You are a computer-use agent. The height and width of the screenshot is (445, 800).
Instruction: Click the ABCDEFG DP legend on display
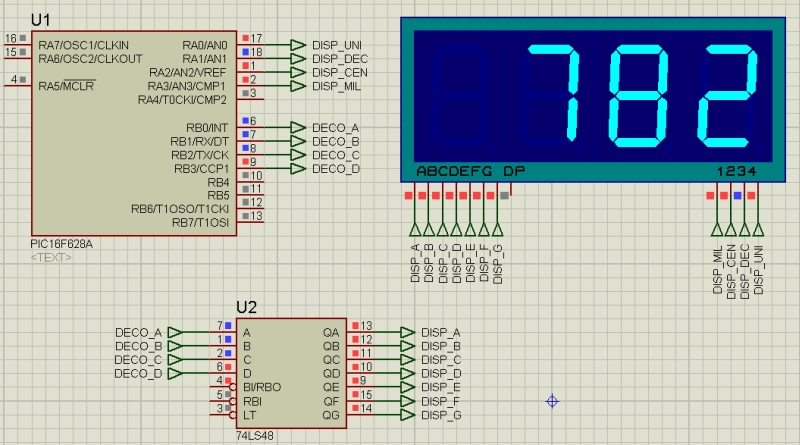click(x=470, y=171)
